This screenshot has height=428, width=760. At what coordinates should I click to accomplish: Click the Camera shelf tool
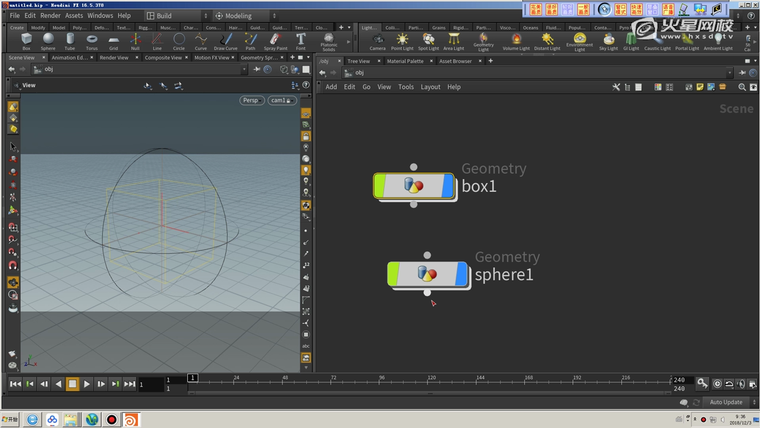tap(377, 41)
